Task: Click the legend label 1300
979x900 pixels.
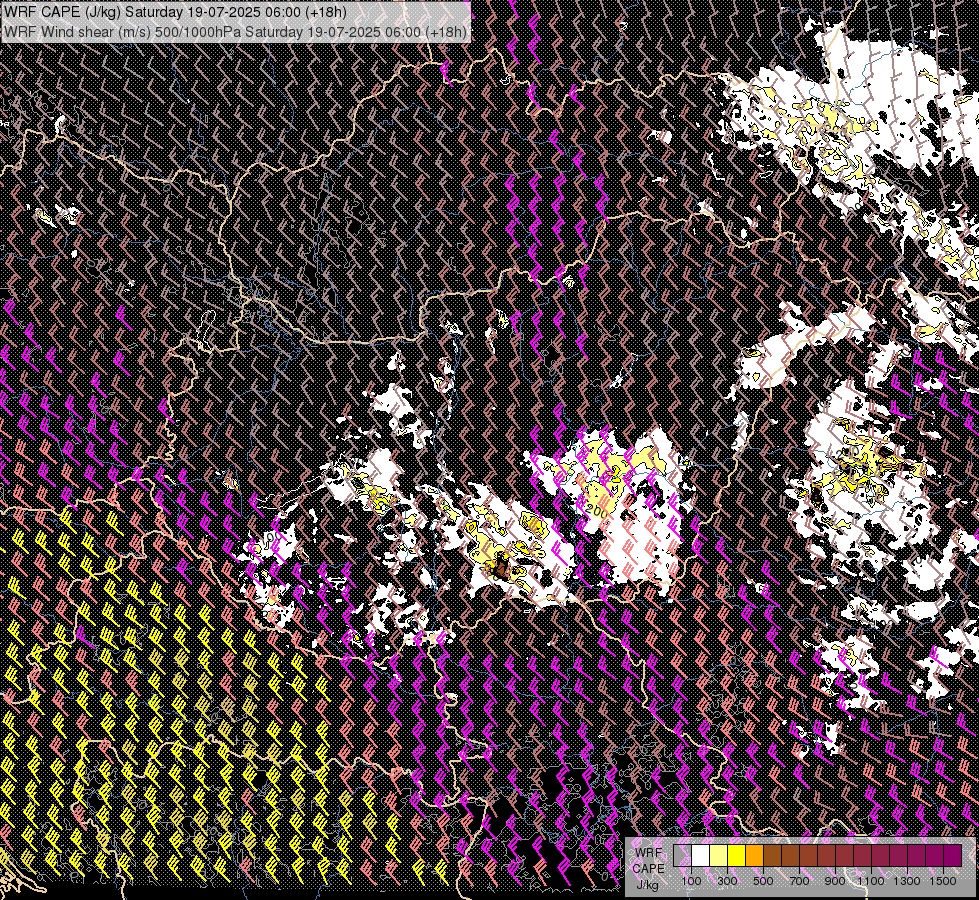Action: [x=907, y=881]
